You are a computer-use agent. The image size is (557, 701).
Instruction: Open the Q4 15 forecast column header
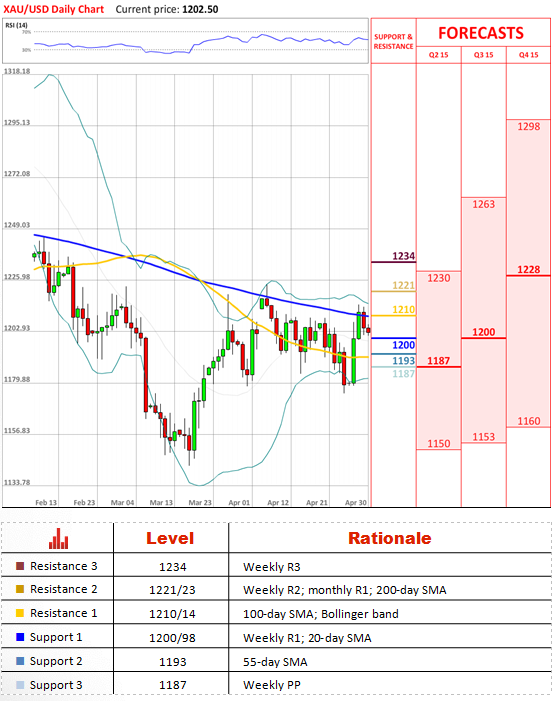coord(528,55)
